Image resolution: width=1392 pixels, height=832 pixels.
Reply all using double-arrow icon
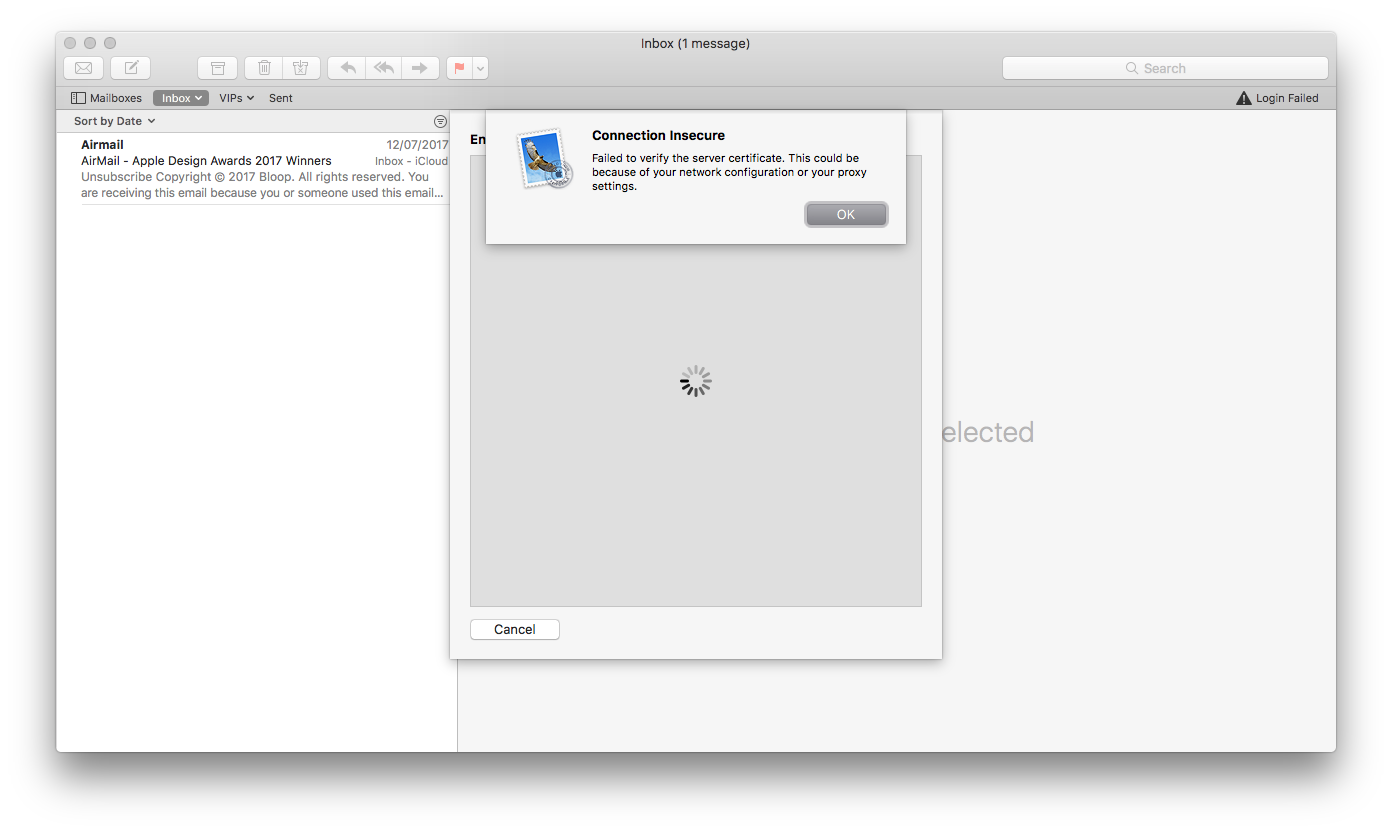(x=383, y=67)
